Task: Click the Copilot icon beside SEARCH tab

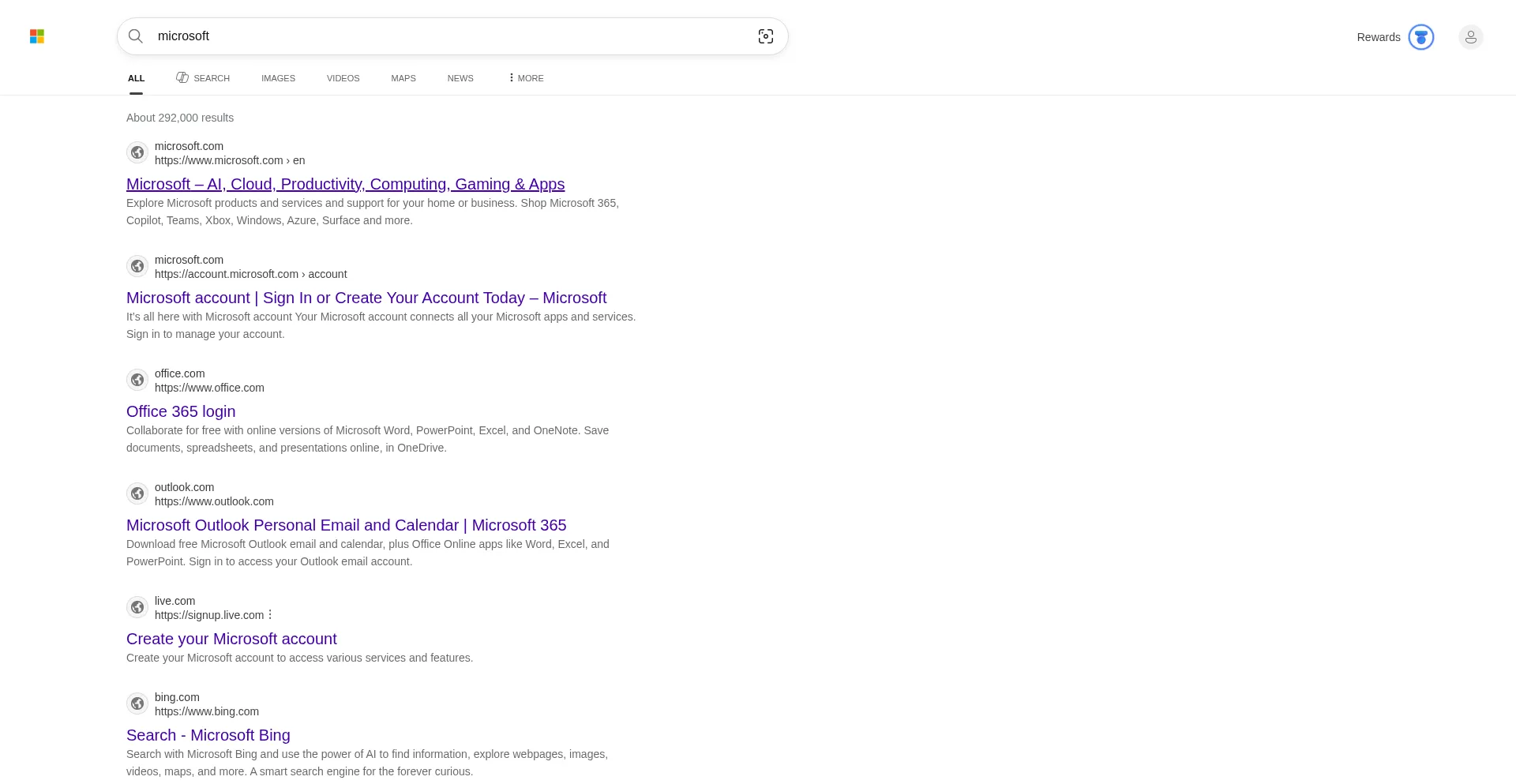Action: point(182,77)
